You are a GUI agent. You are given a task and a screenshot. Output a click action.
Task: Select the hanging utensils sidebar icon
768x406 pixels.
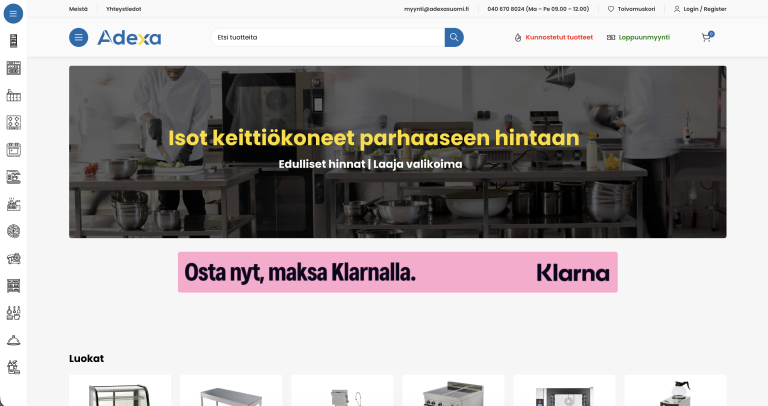(x=14, y=313)
